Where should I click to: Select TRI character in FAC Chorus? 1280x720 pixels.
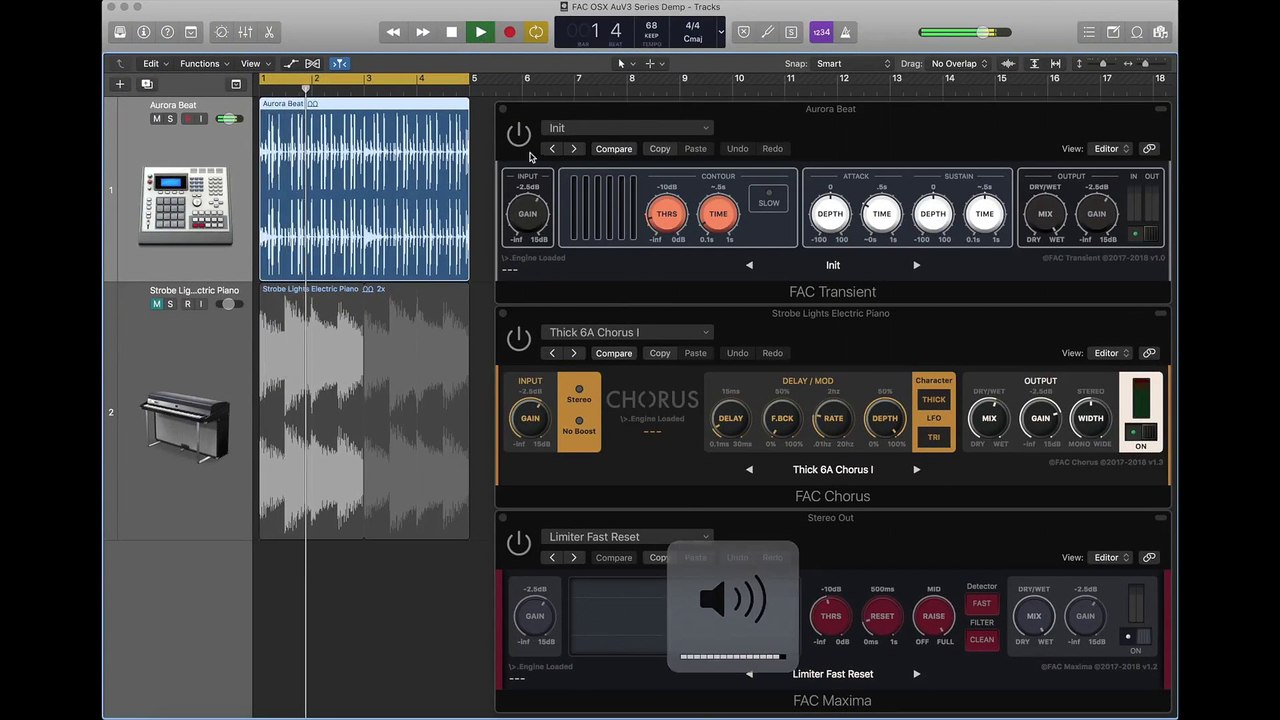(933, 437)
